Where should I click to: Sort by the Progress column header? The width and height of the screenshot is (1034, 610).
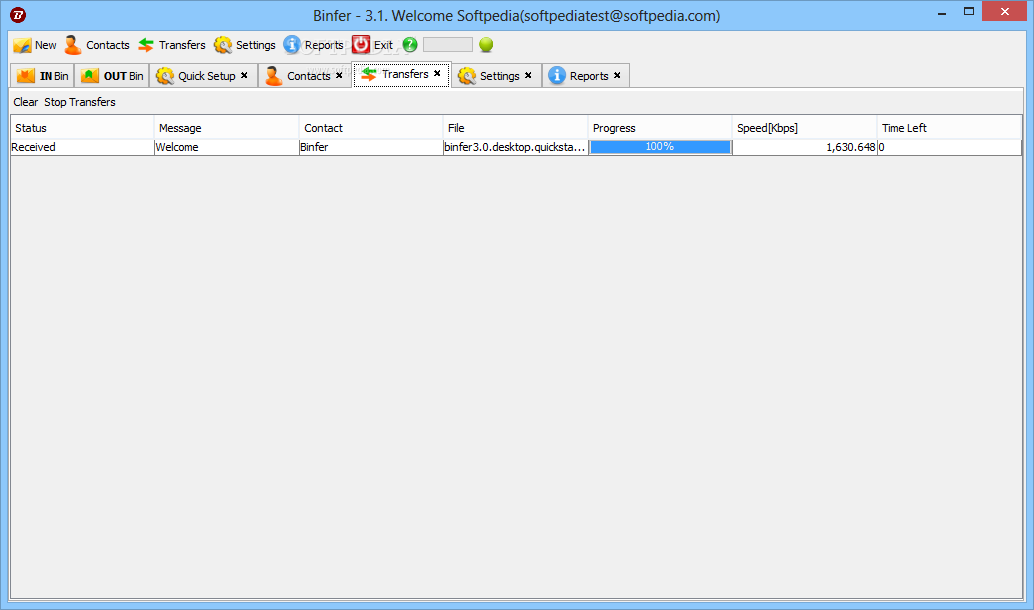click(660, 128)
